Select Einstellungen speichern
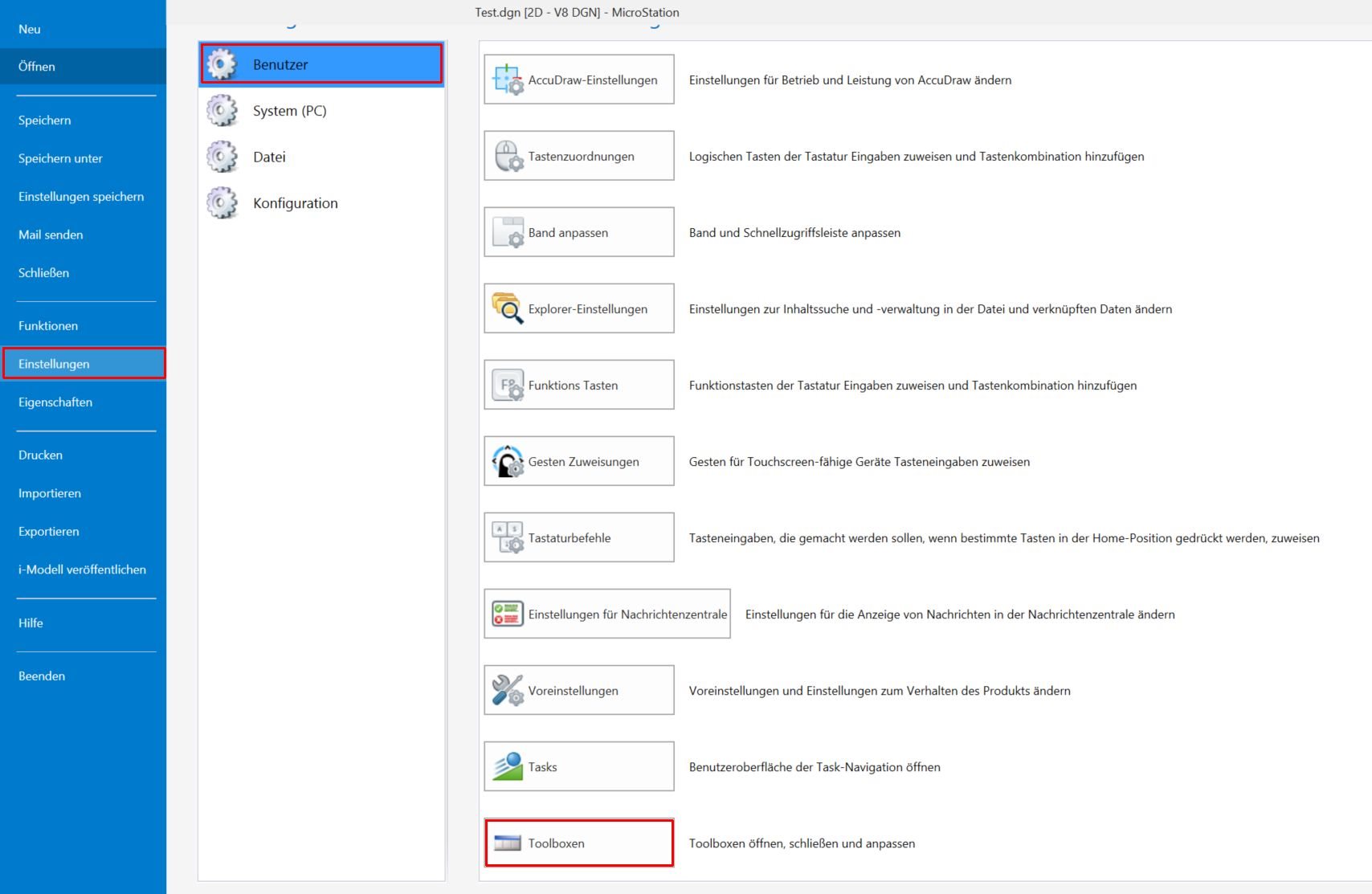Viewport: 1372px width, 894px height. tap(83, 197)
